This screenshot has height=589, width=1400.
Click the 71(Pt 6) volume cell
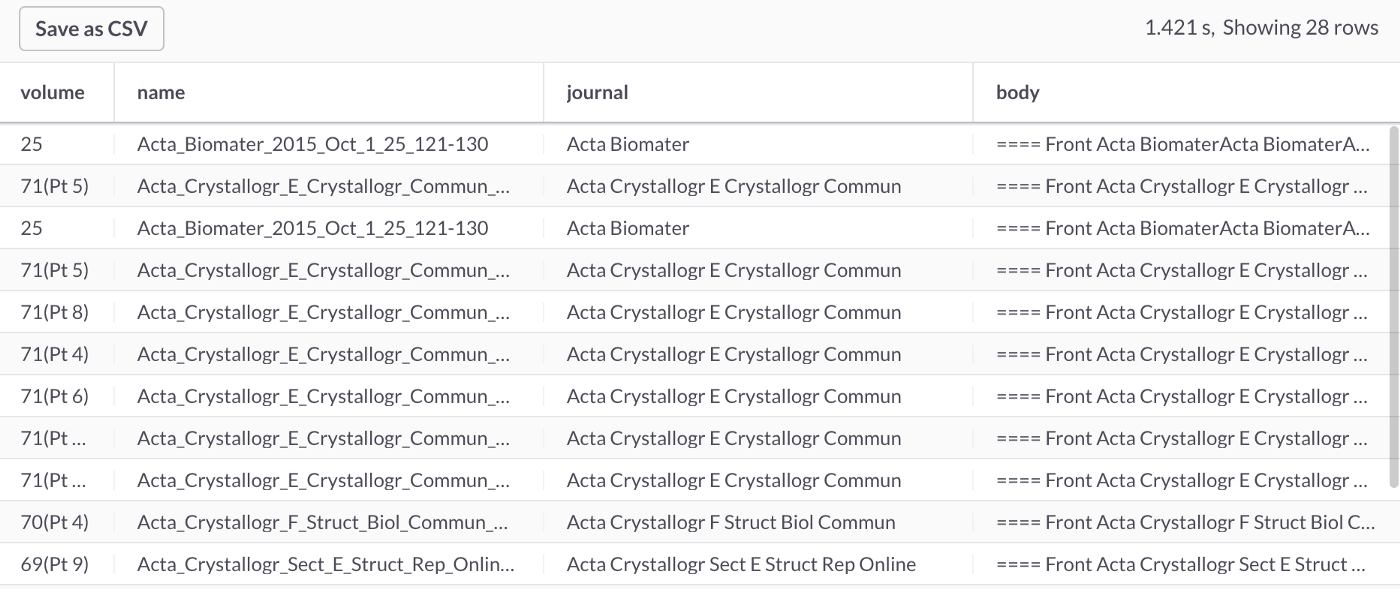point(55,397)
